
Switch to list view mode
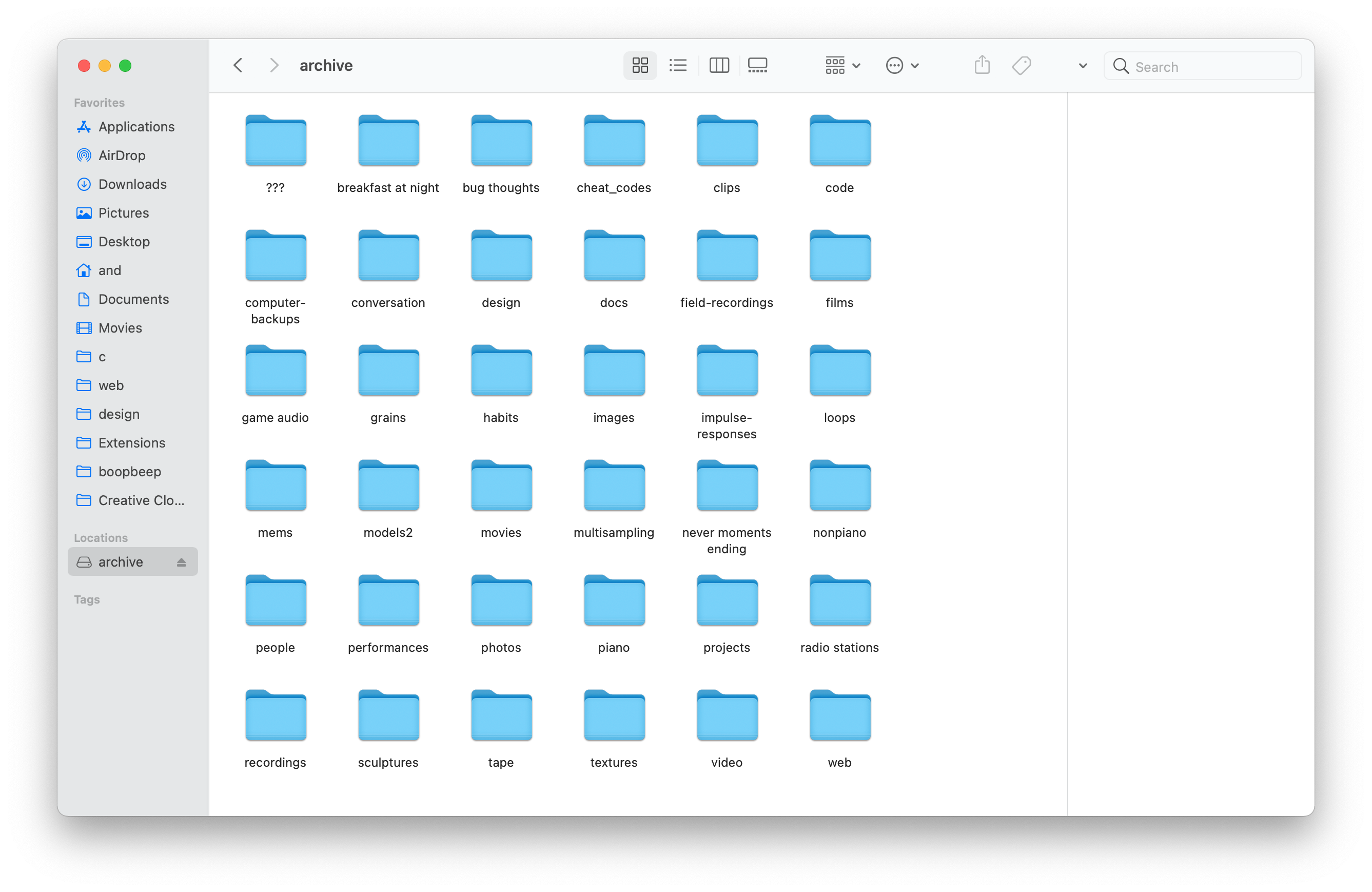678,66
